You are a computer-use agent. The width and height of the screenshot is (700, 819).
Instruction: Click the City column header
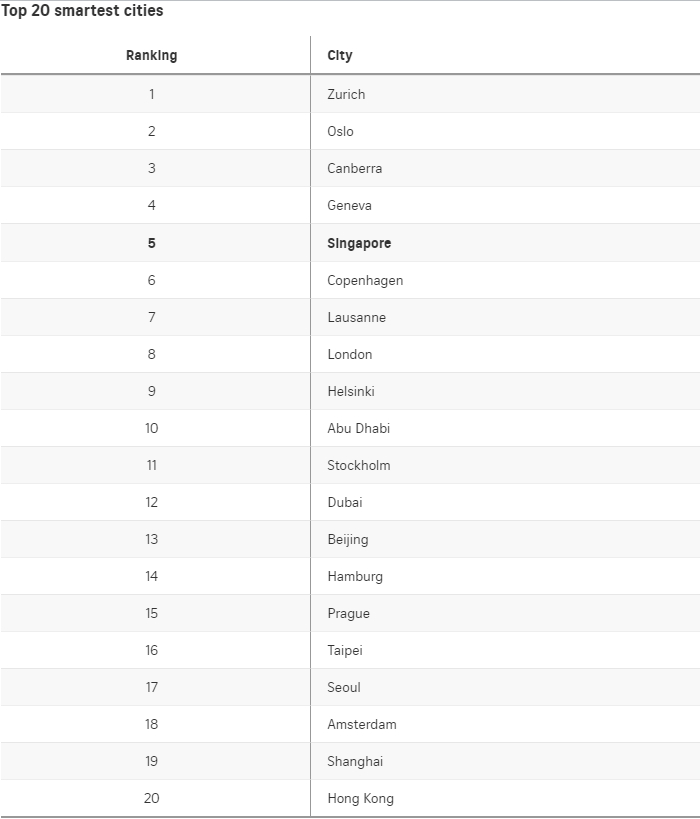(x=340, y=55)
